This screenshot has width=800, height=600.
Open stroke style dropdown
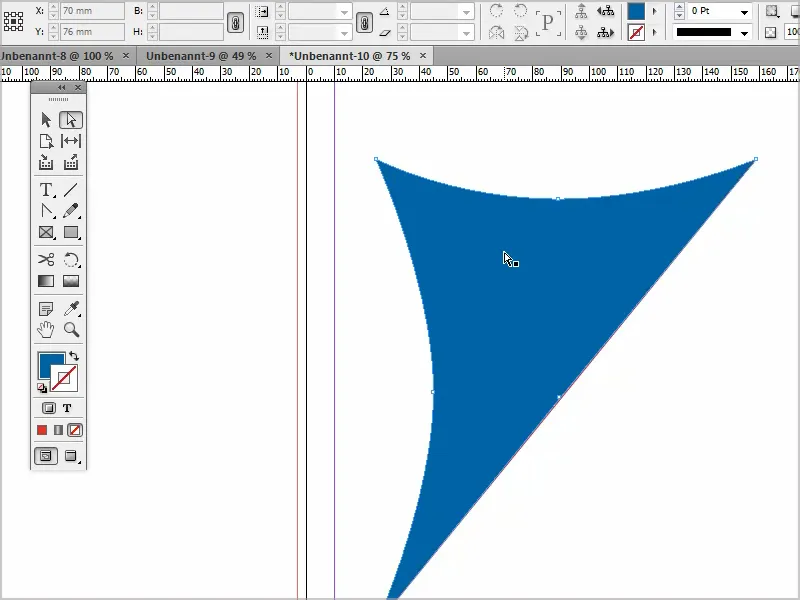pos(744,34)
